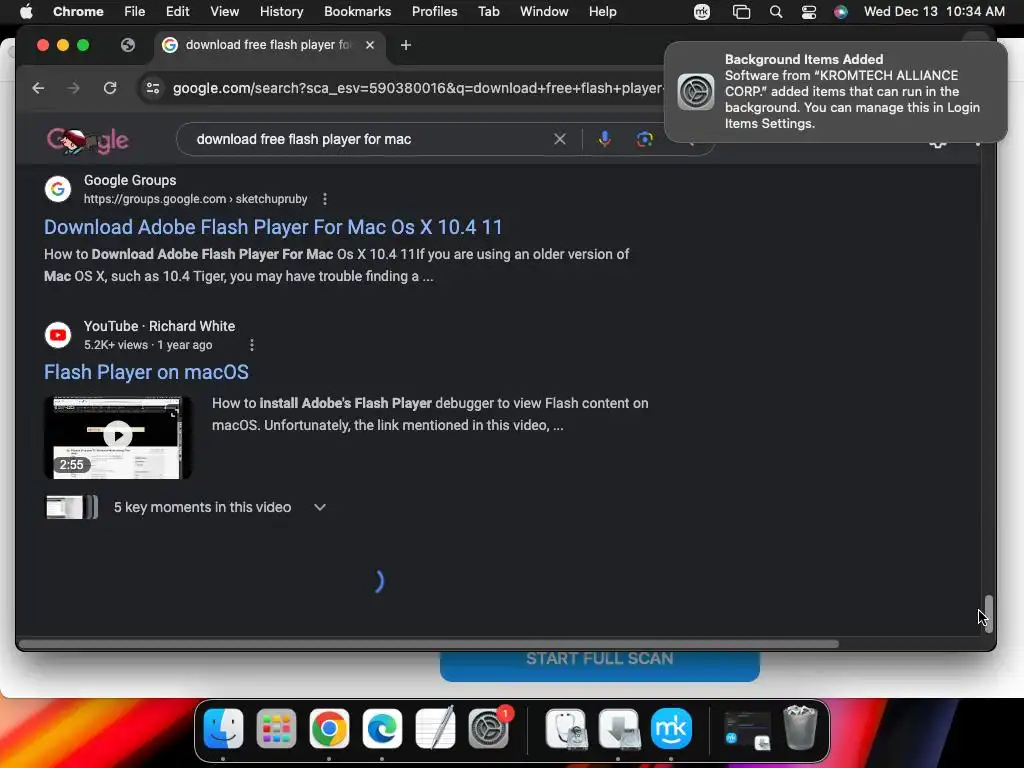Image resolution: width=1024 pixels, height=768 pixels.
Task: Click the globe icon beside the tab strip
Action: pyautogui.click(x=128, y=45)
